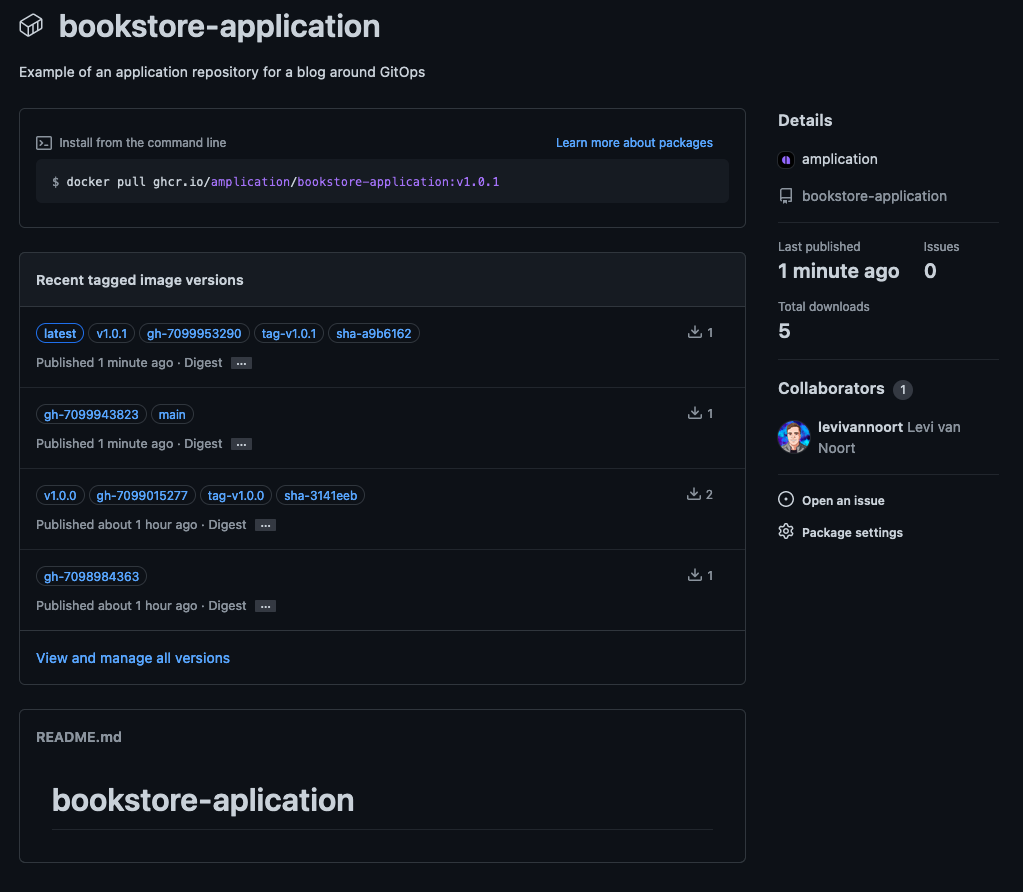The image size is (1023, 892).
Task: Click the download icon in the v1.0.0 row
Action: coord(694,494)
